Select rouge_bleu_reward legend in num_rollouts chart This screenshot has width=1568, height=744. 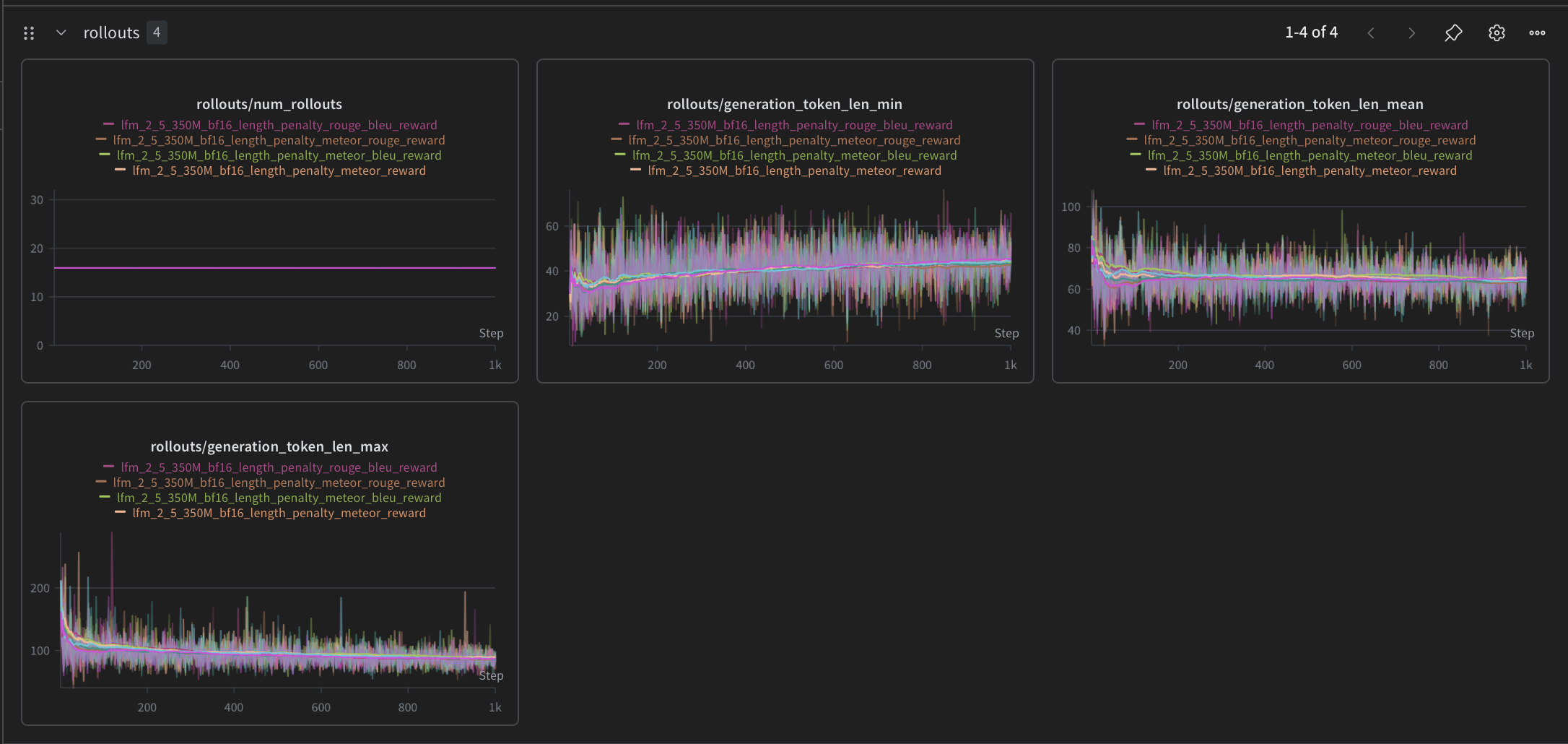pyautogui.click(x=279, y=125)
